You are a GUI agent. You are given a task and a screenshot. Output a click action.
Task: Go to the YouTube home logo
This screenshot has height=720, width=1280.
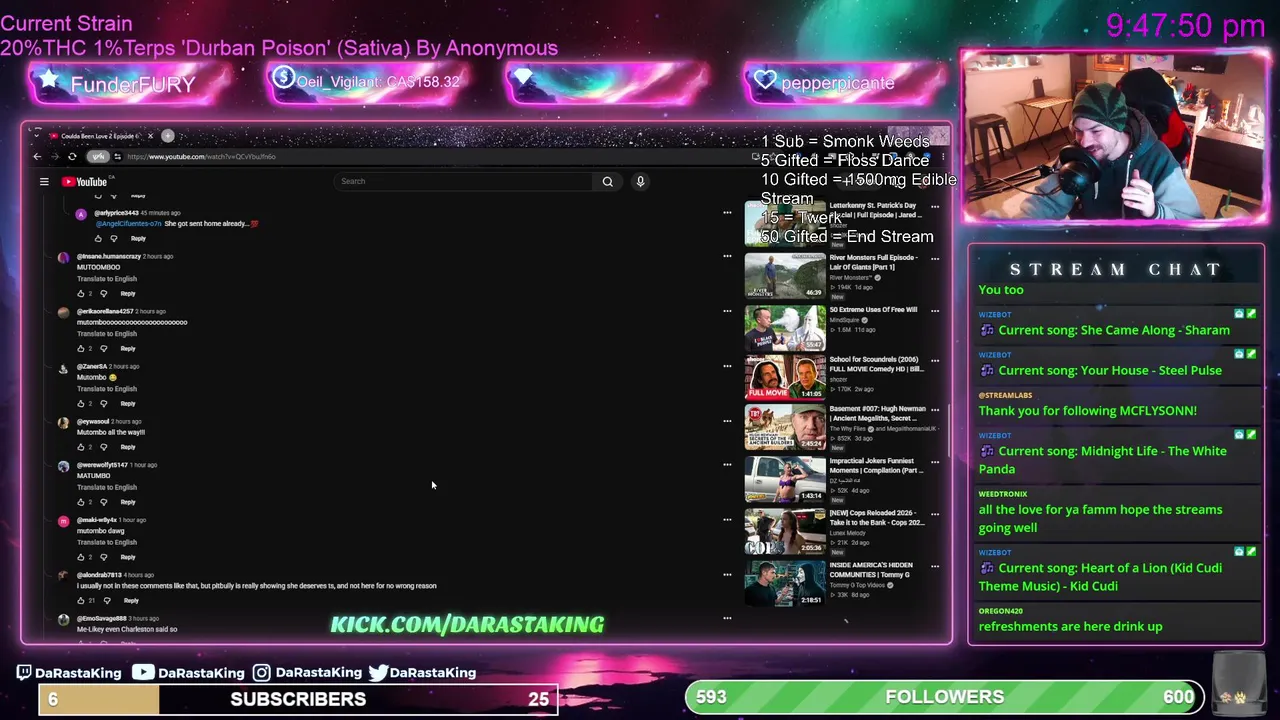pyautogui.click(x=85, y=181)
